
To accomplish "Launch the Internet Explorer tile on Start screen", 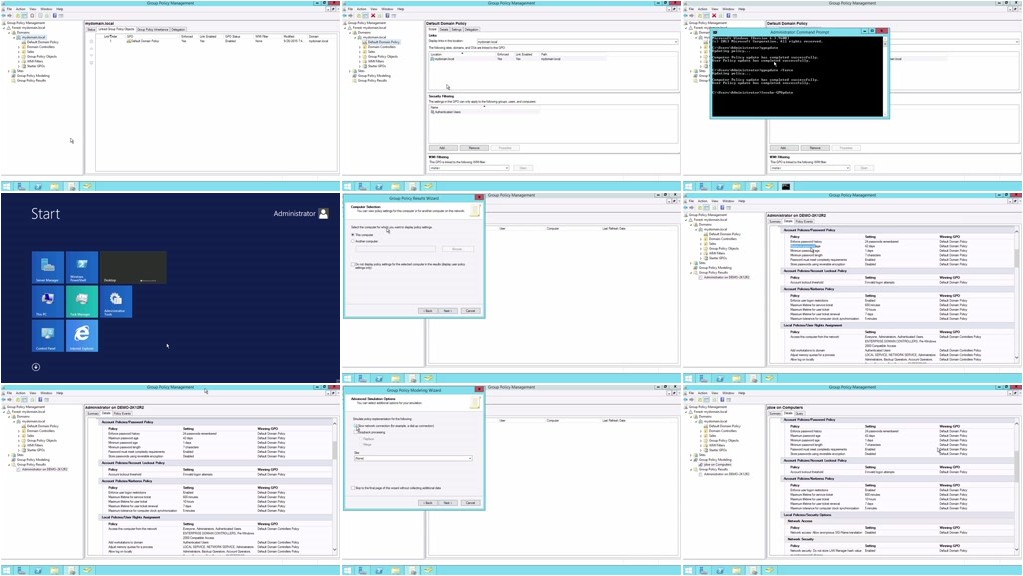I will [82, 335].
